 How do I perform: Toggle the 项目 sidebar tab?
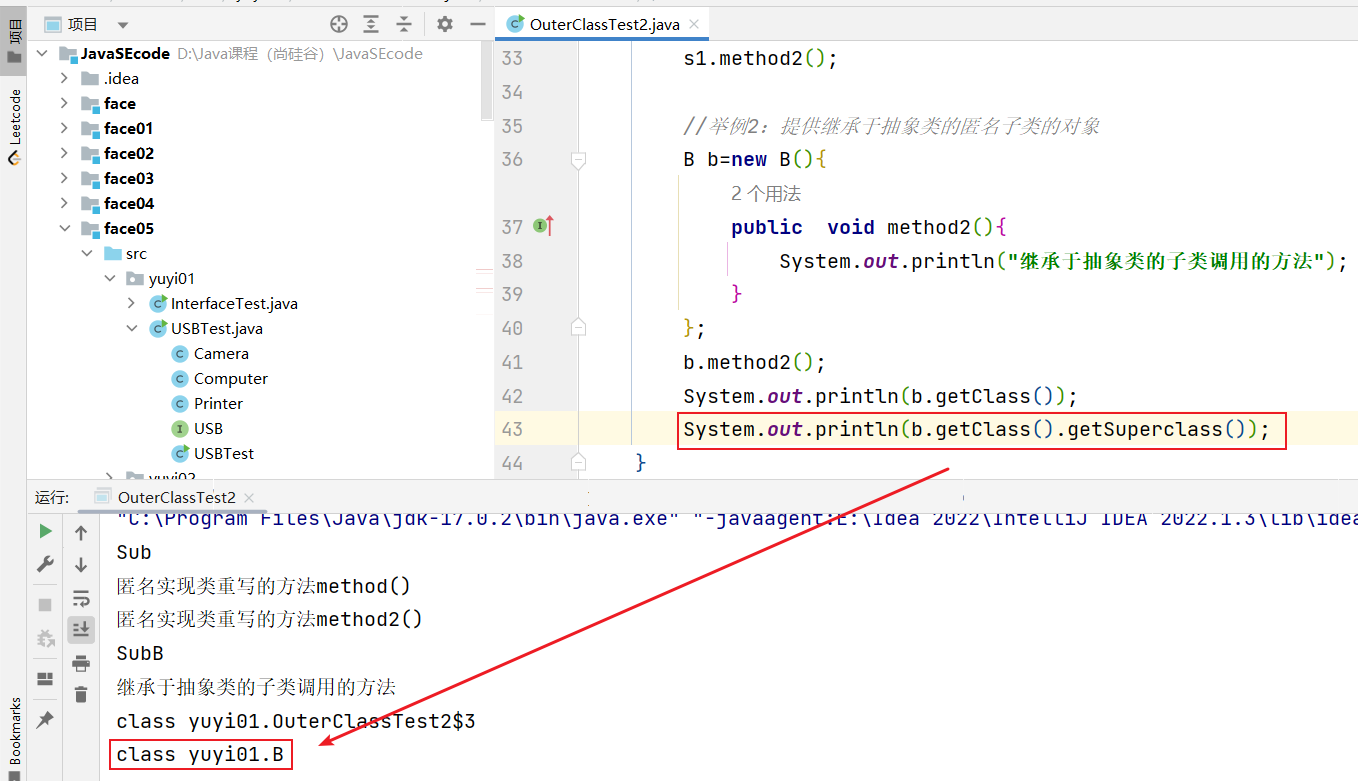point(14,42)
